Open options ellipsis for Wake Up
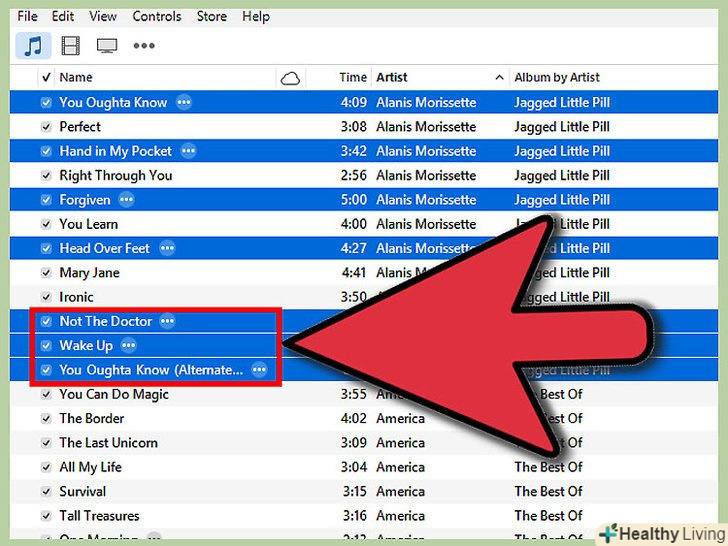This screenshot has height=546, width=728. tap(129, 345)
